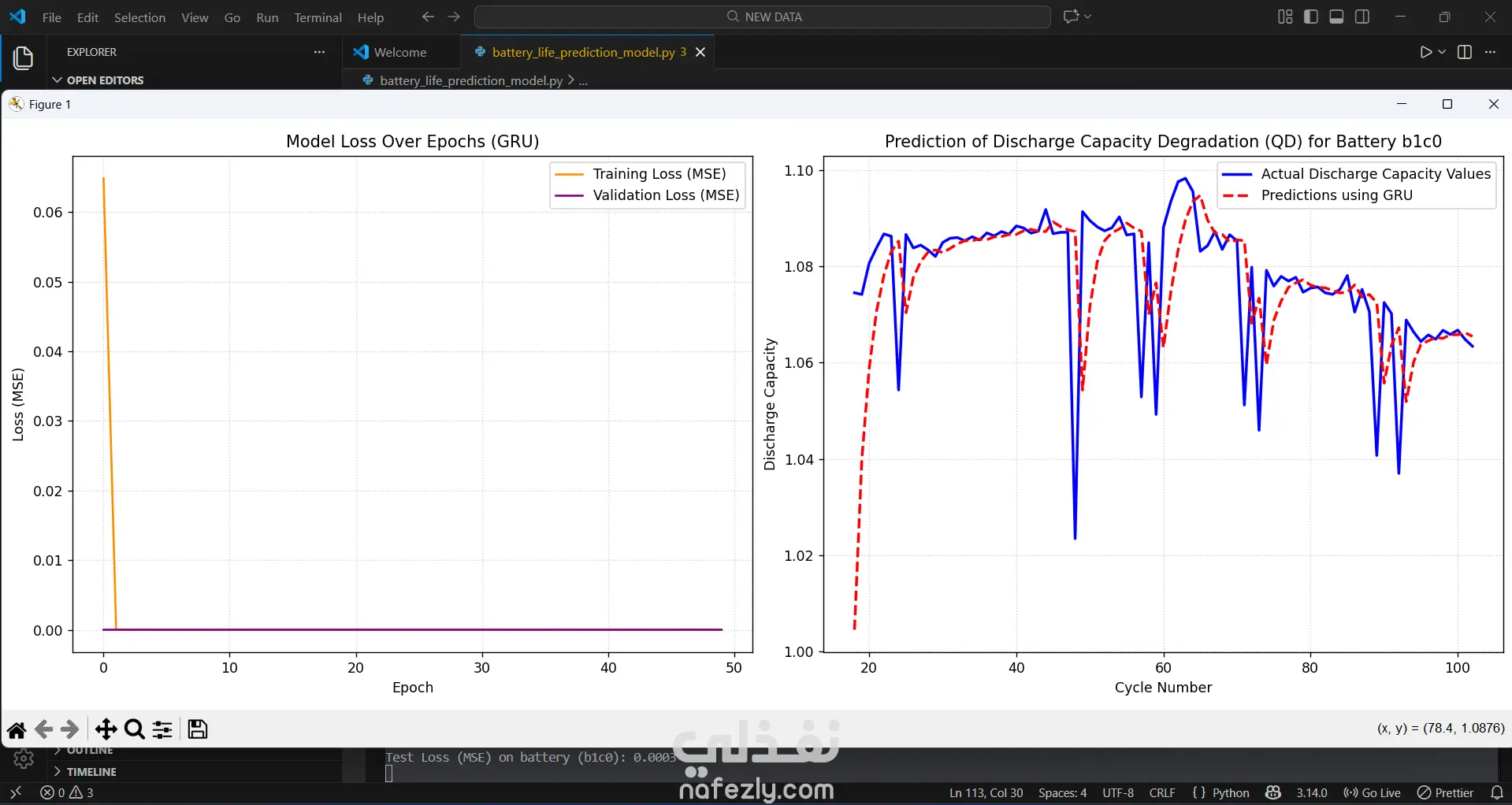Open the editor More Actions ellipsis
The image size is (1512, 805).
point(1490,52)
